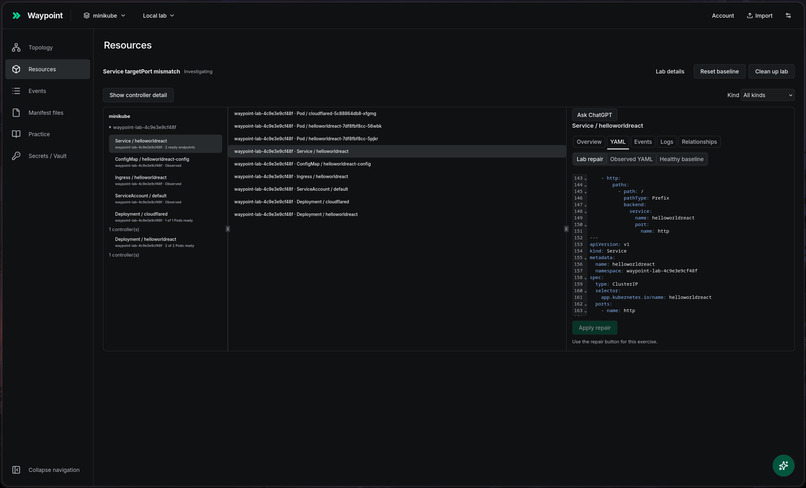Viewport: 806px width, 488px height.
Task: Switch to the YAML tab
Action: tap(617, 142)
